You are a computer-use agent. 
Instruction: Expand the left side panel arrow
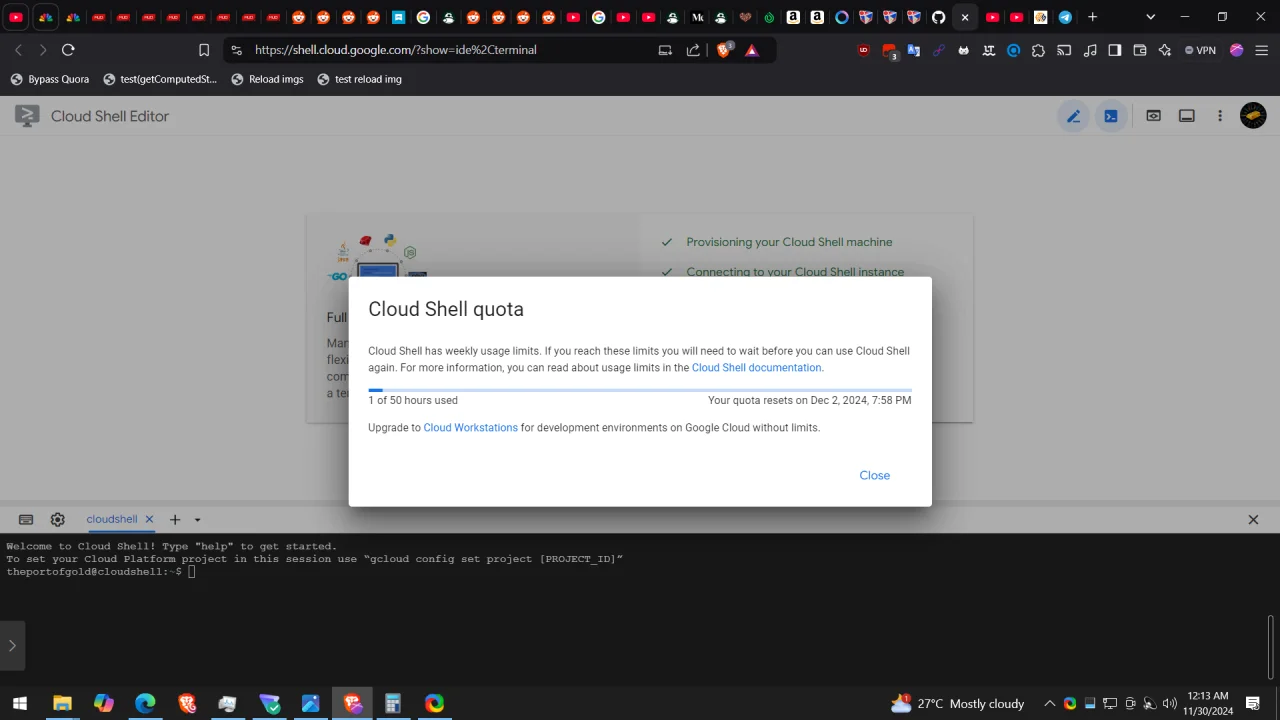pyautogui.click(x=12, y=646)
